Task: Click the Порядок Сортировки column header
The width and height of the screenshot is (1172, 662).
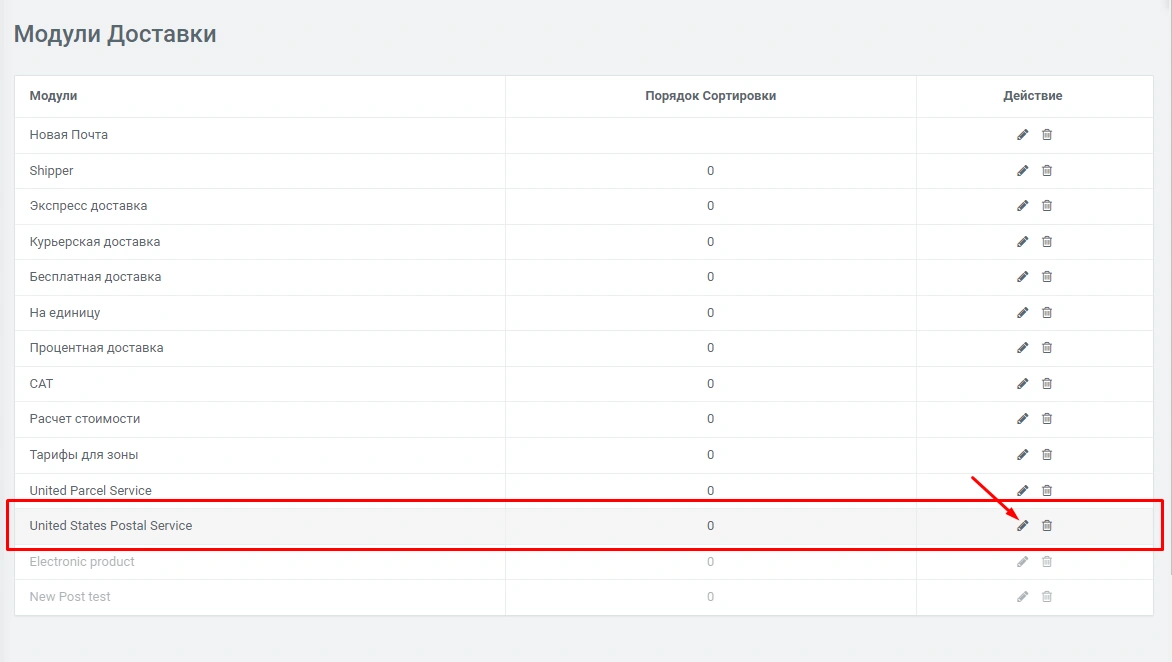Action: 710,96
